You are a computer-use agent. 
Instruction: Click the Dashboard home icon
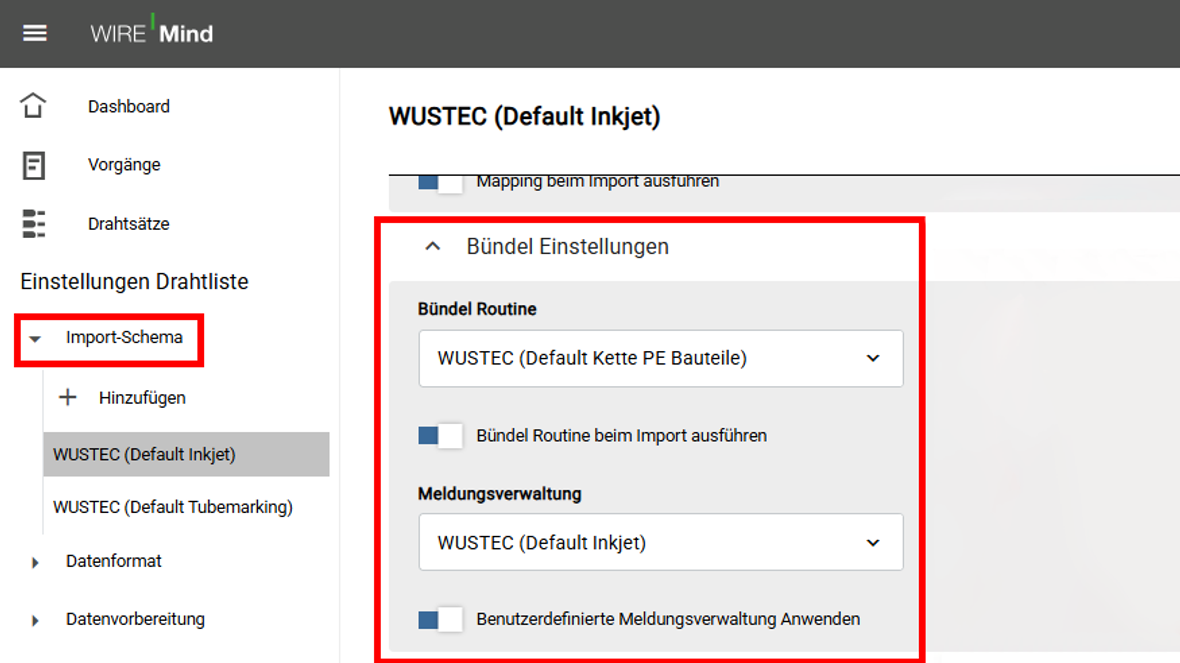click(x=33, y=105)
